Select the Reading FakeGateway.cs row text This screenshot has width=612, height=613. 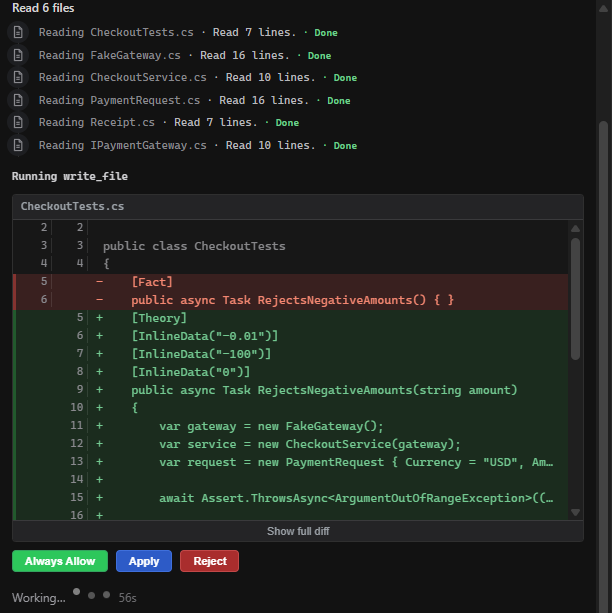coord(185,56)
